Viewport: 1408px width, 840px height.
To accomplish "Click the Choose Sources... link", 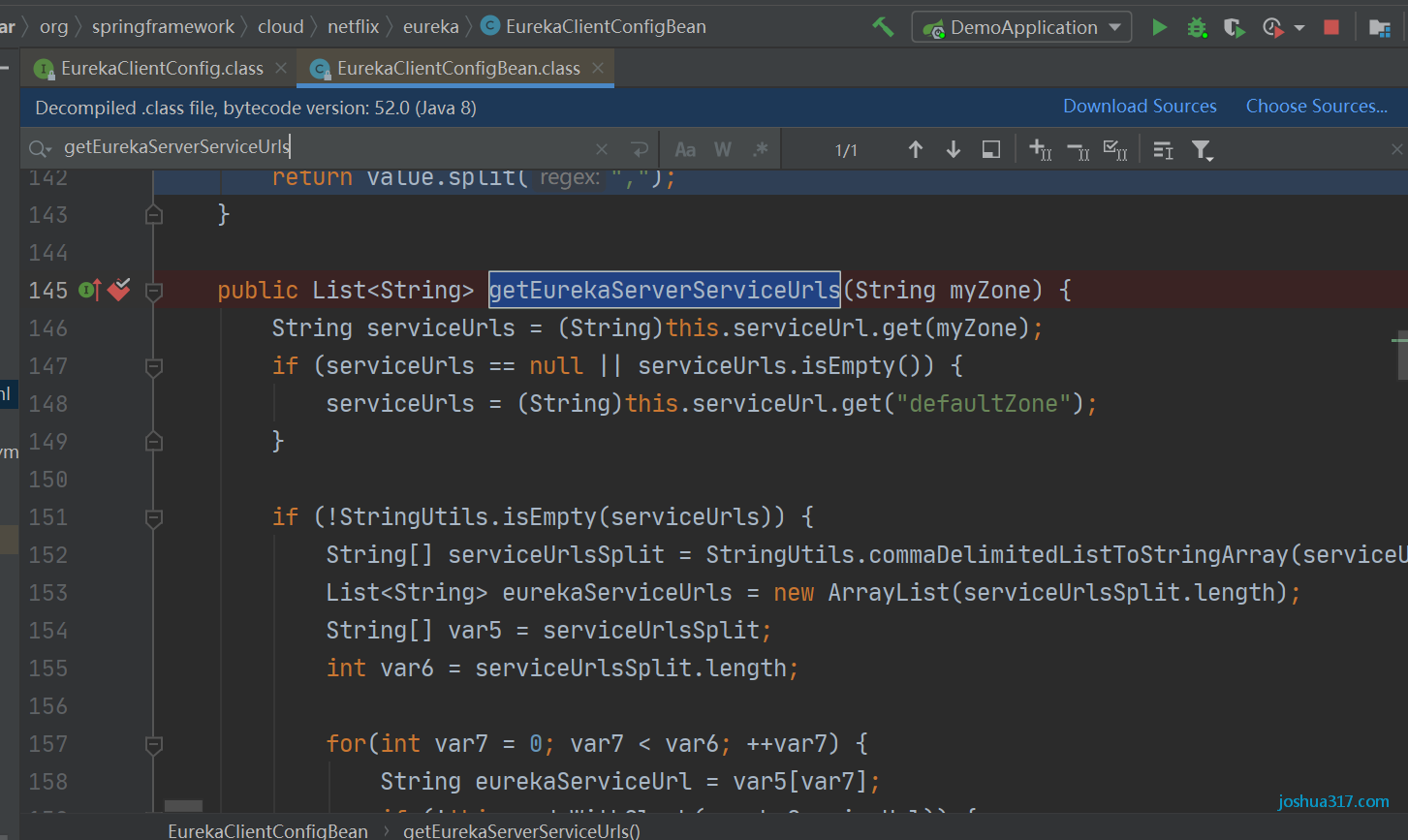I will click(x=1316, y=107).
